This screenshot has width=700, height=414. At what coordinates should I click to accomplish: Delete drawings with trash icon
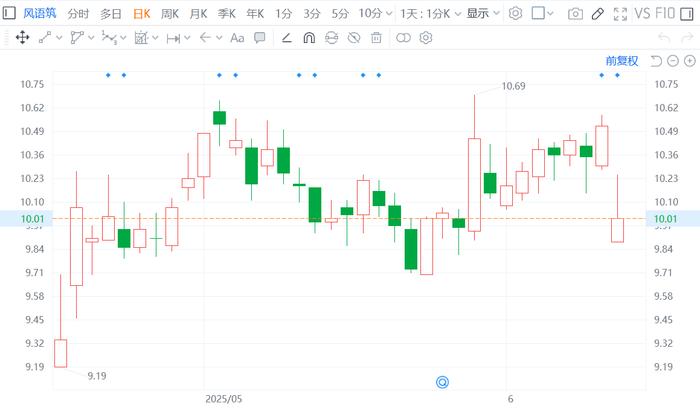point(376,38)
